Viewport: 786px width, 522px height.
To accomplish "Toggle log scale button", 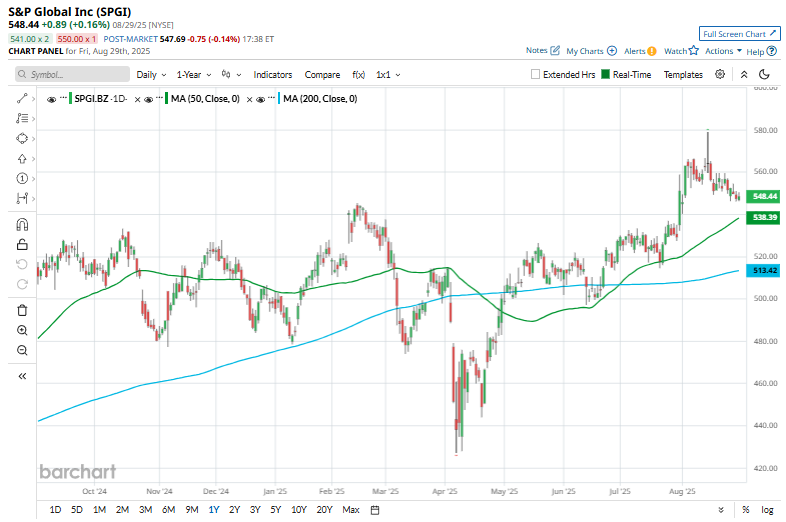I will (x=767, y=510).
